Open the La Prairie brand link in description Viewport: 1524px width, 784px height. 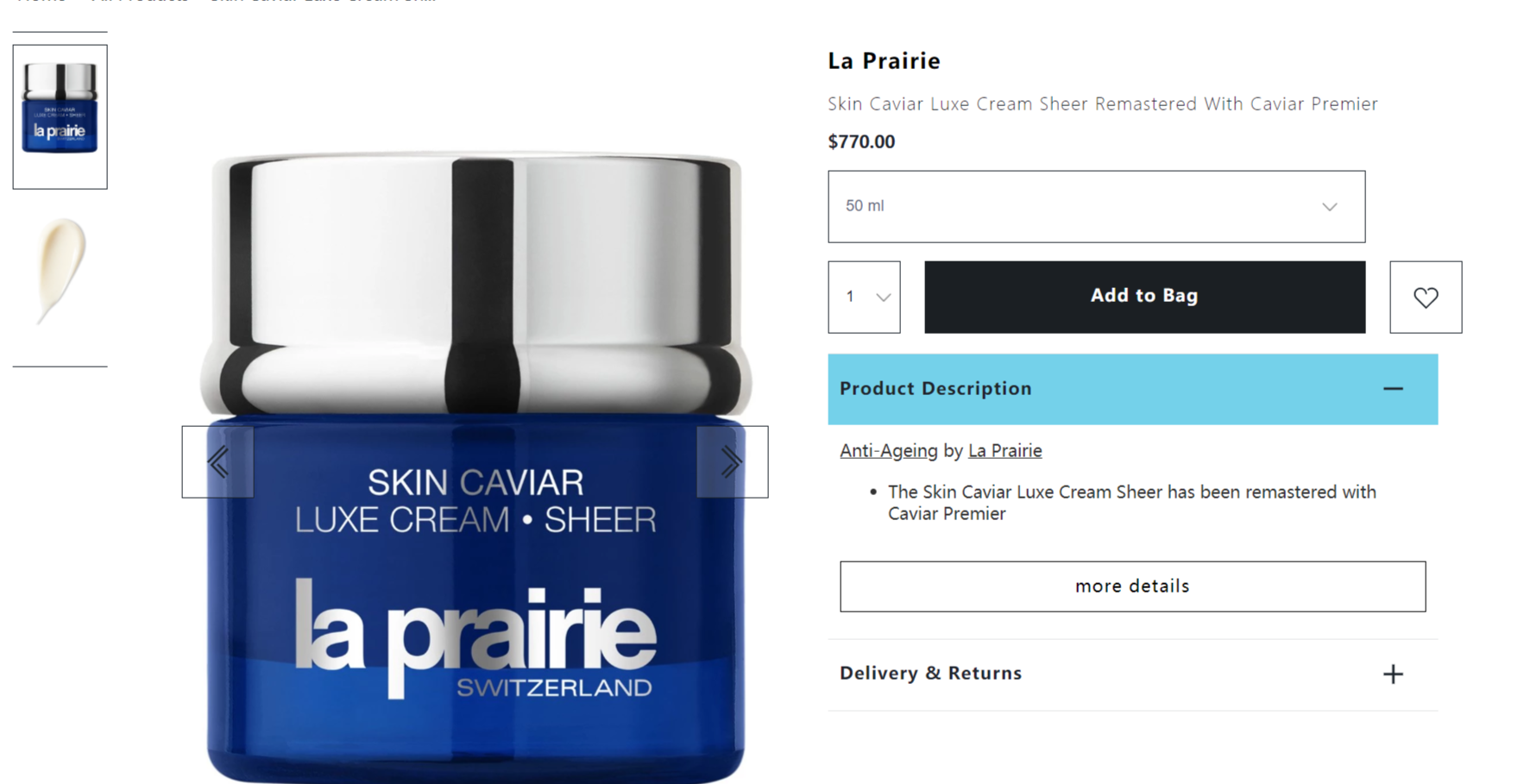tap(1004, 450)
